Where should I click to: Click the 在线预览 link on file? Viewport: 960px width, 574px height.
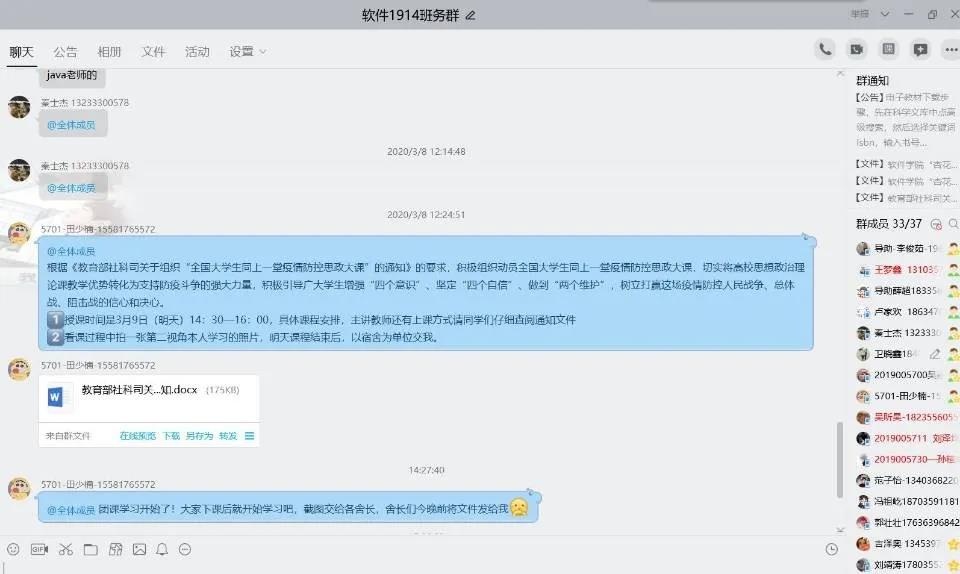coord(138,436)
